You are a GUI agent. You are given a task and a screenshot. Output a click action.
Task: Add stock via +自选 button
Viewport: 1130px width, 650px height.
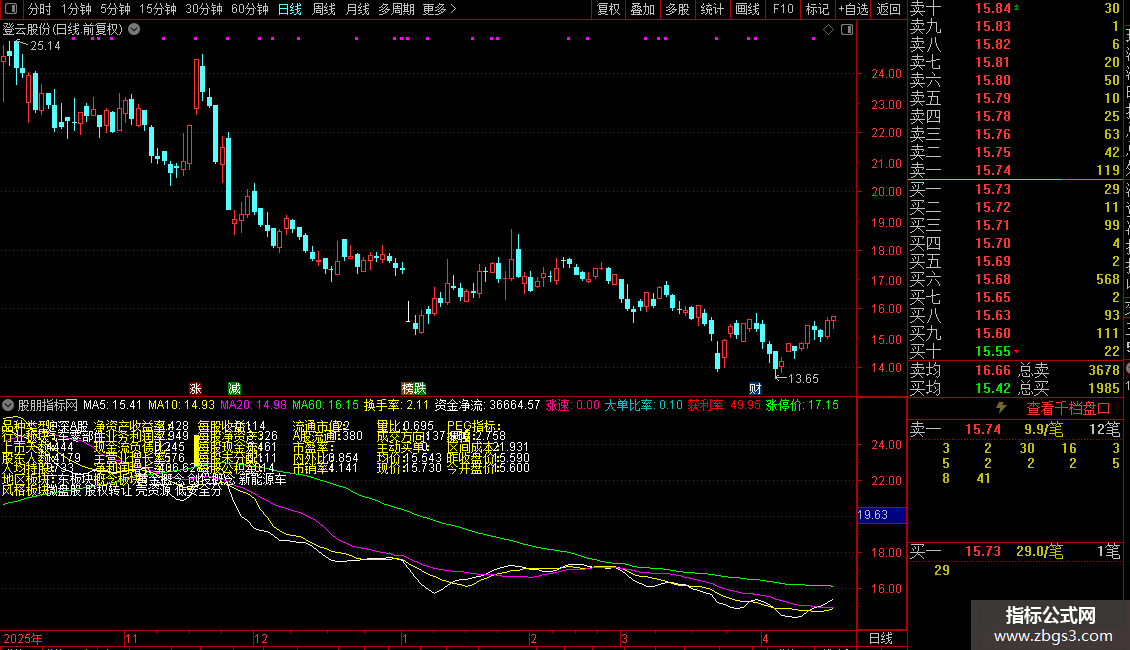(x=852, y=9)
